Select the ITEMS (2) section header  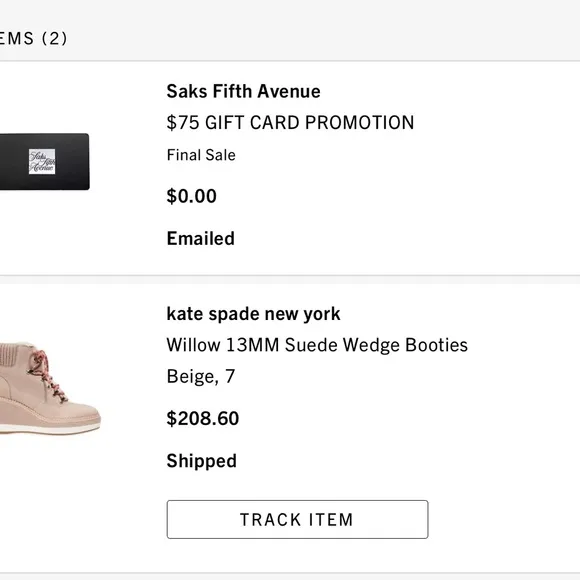click(33, 38)
